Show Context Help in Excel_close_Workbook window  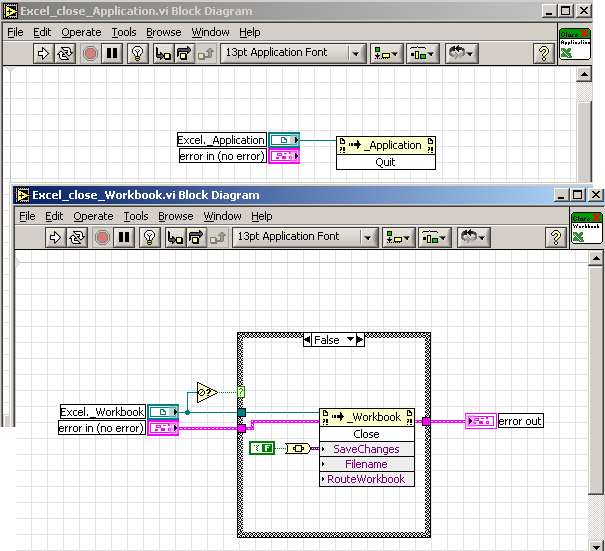[556, 237]
